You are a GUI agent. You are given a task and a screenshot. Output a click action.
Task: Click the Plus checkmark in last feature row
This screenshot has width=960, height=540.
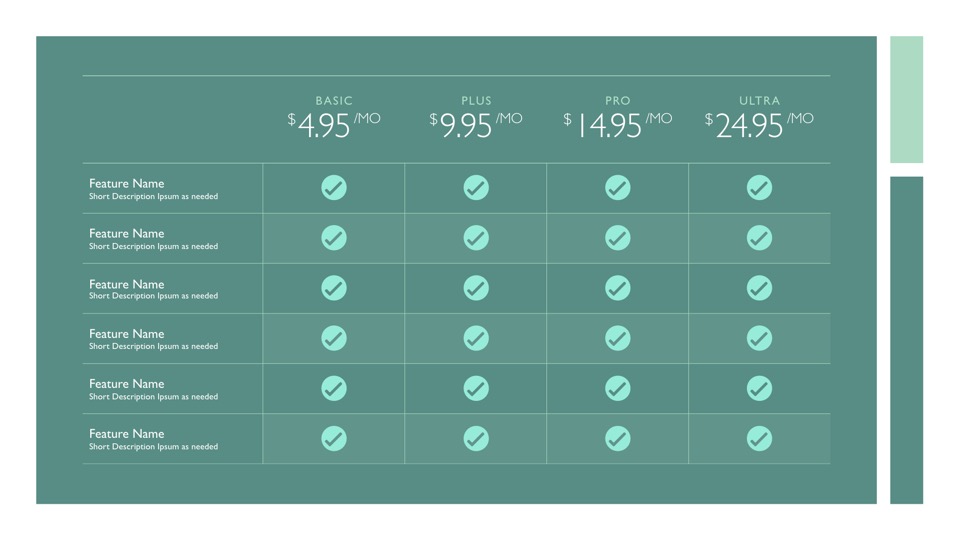click(476, 438)
